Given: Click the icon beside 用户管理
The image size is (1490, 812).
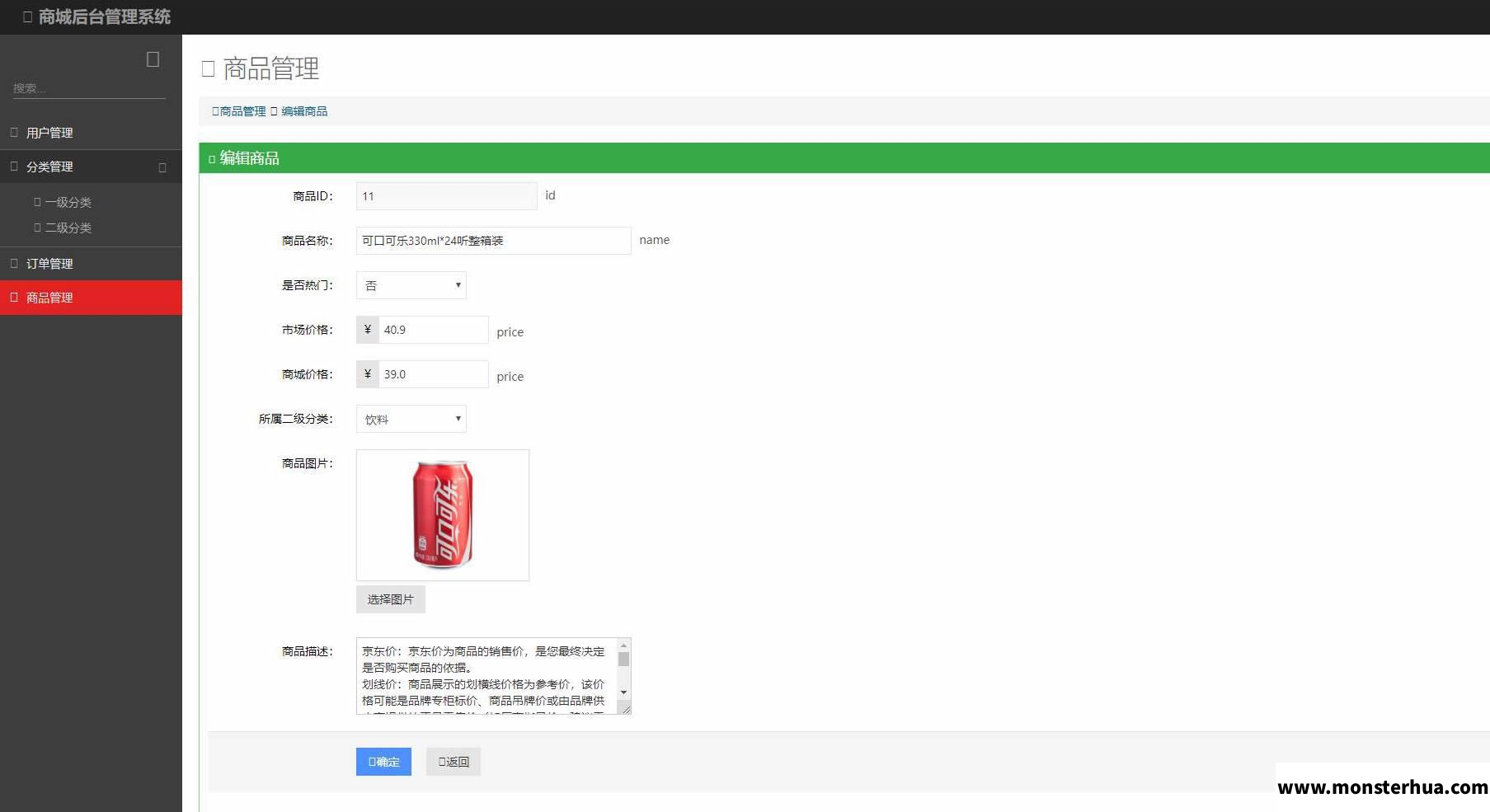Looking at the screenshot, I should (14, 132).
